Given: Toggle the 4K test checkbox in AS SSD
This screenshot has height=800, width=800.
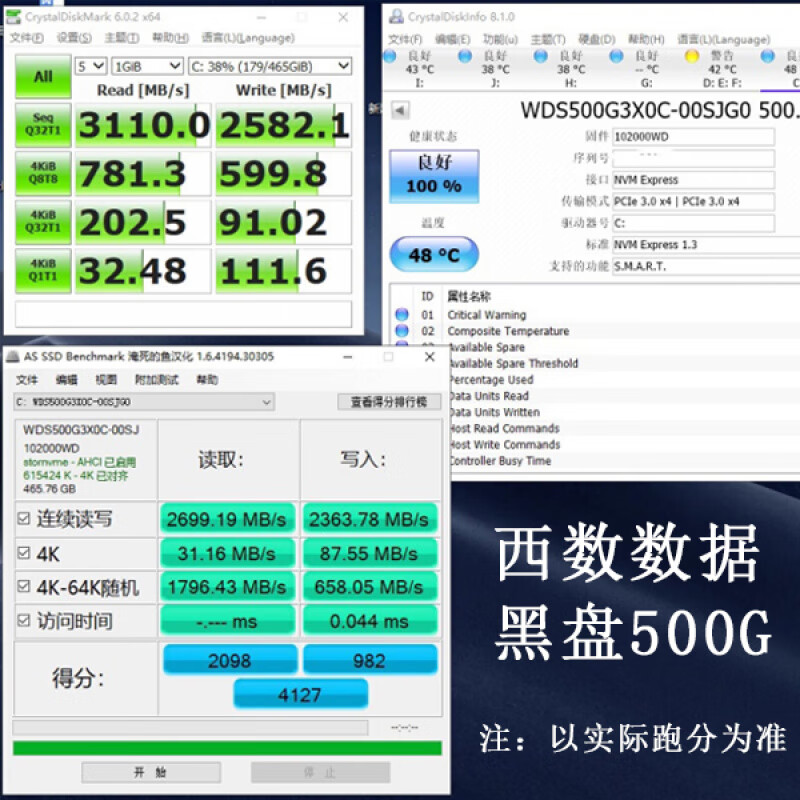Looking at the screenshot, I should tap(24, 553).
